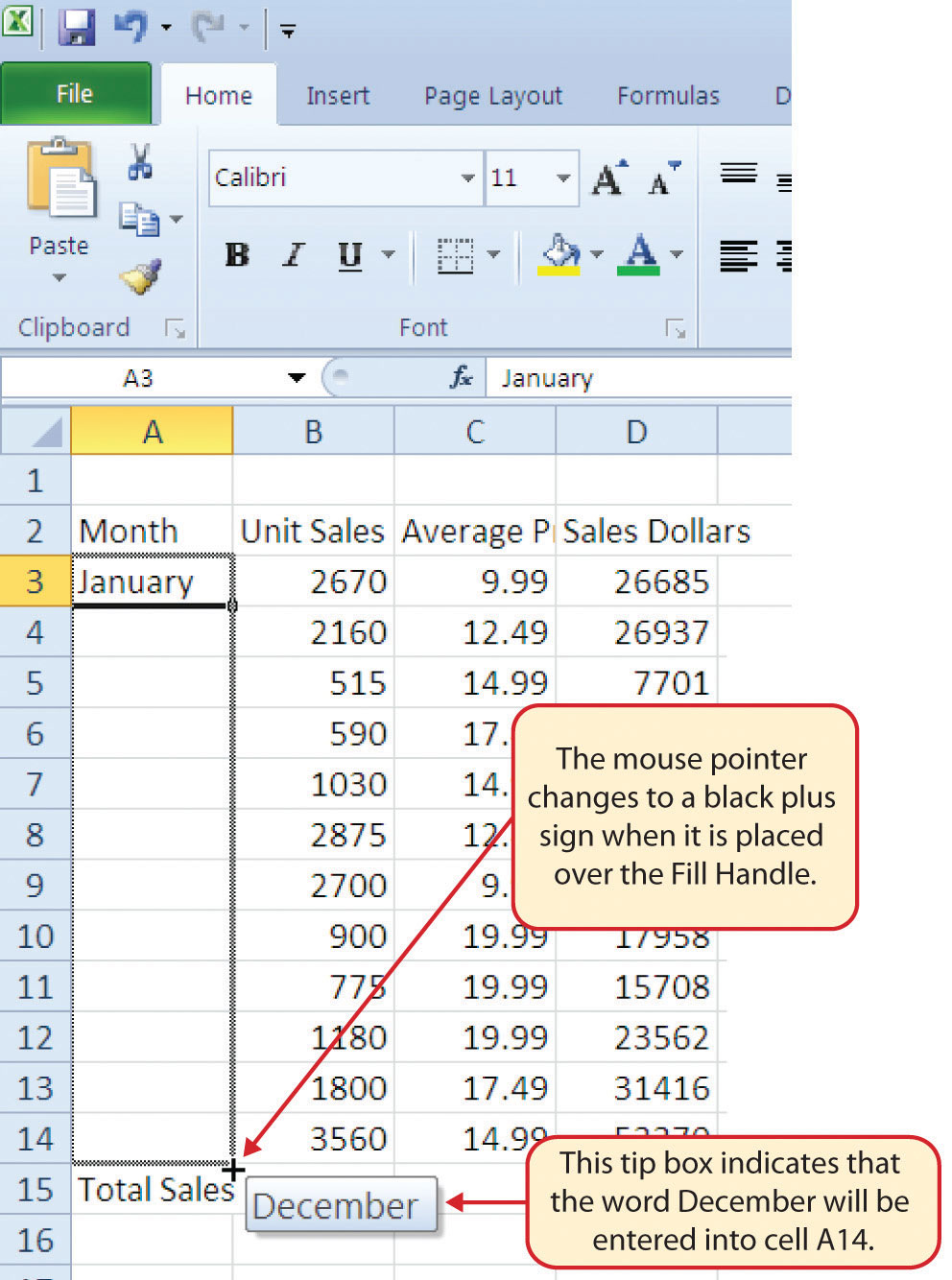The width and height of the screenshot is (952, 1280).
Task: Decrease font size with Shrink Font
Action: [664, 178]
